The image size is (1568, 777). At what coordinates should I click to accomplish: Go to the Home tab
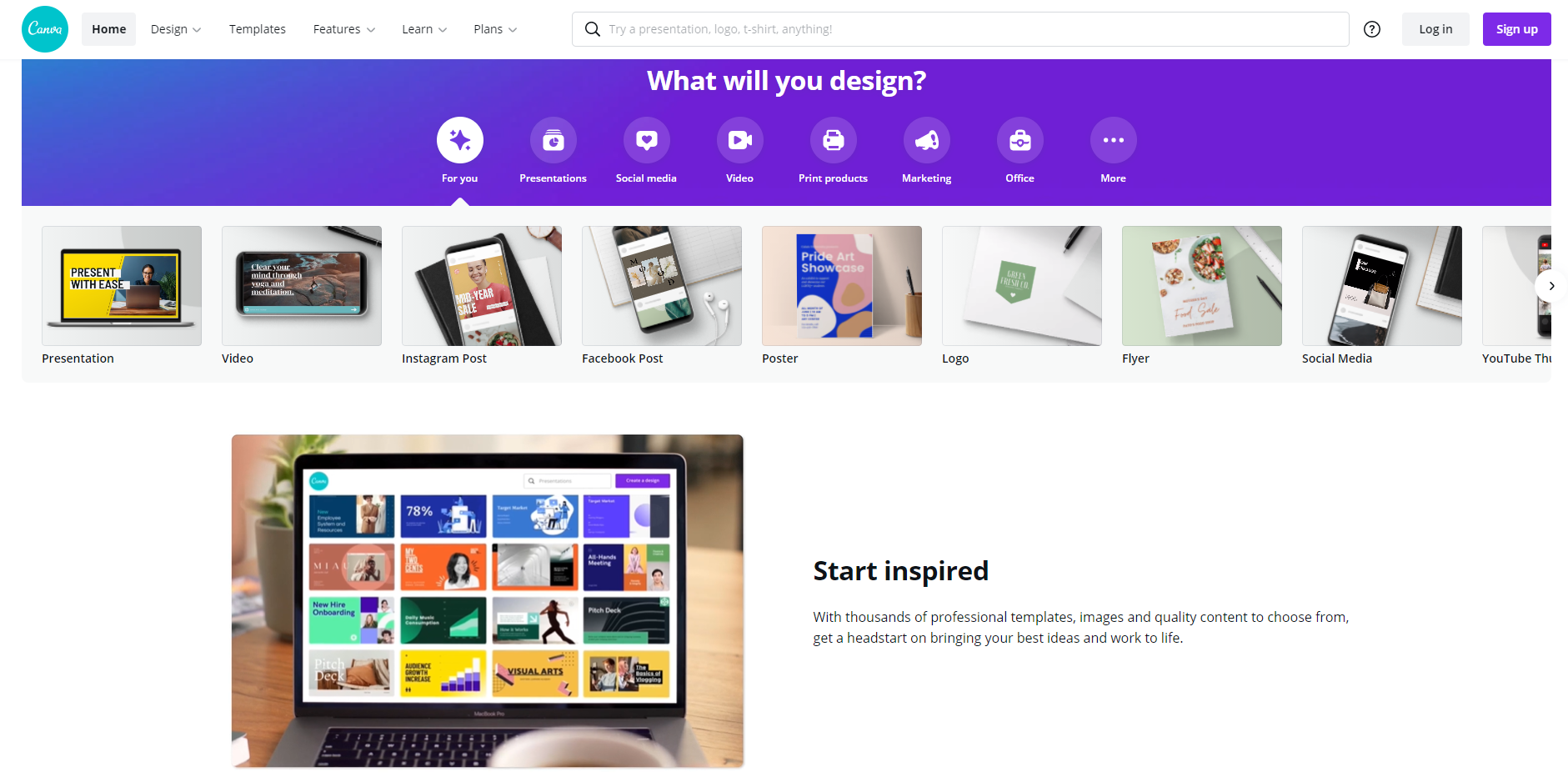[109, 29]
